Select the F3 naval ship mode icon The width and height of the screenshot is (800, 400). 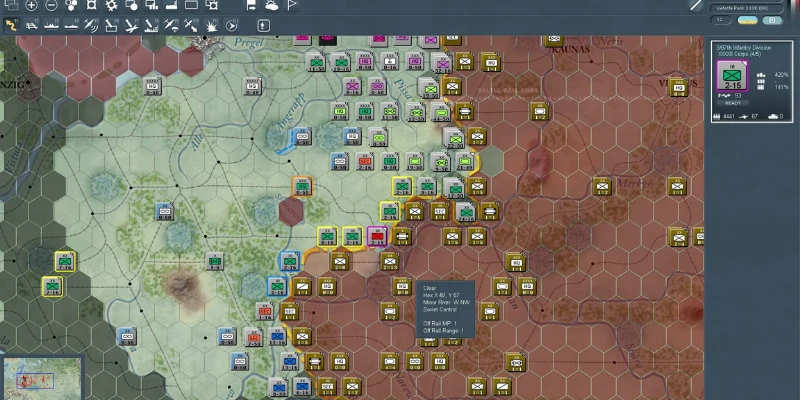click(51, 25)
